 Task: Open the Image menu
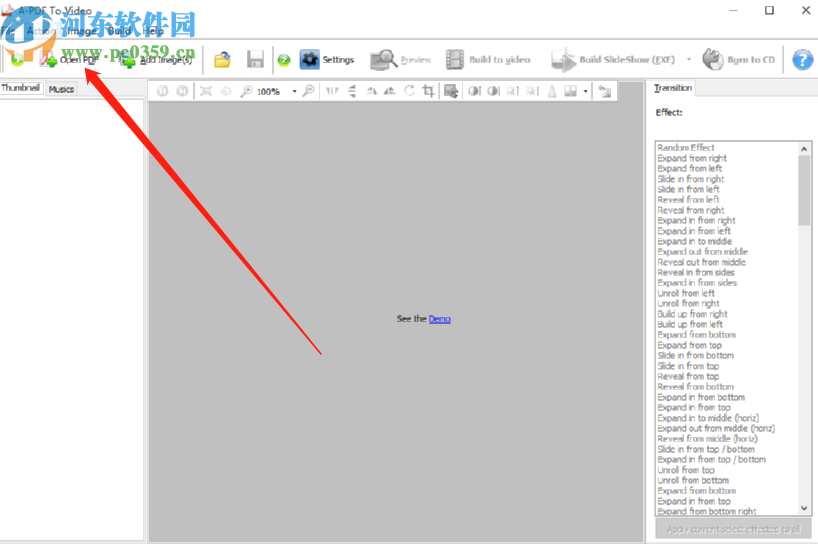[81, 31]
